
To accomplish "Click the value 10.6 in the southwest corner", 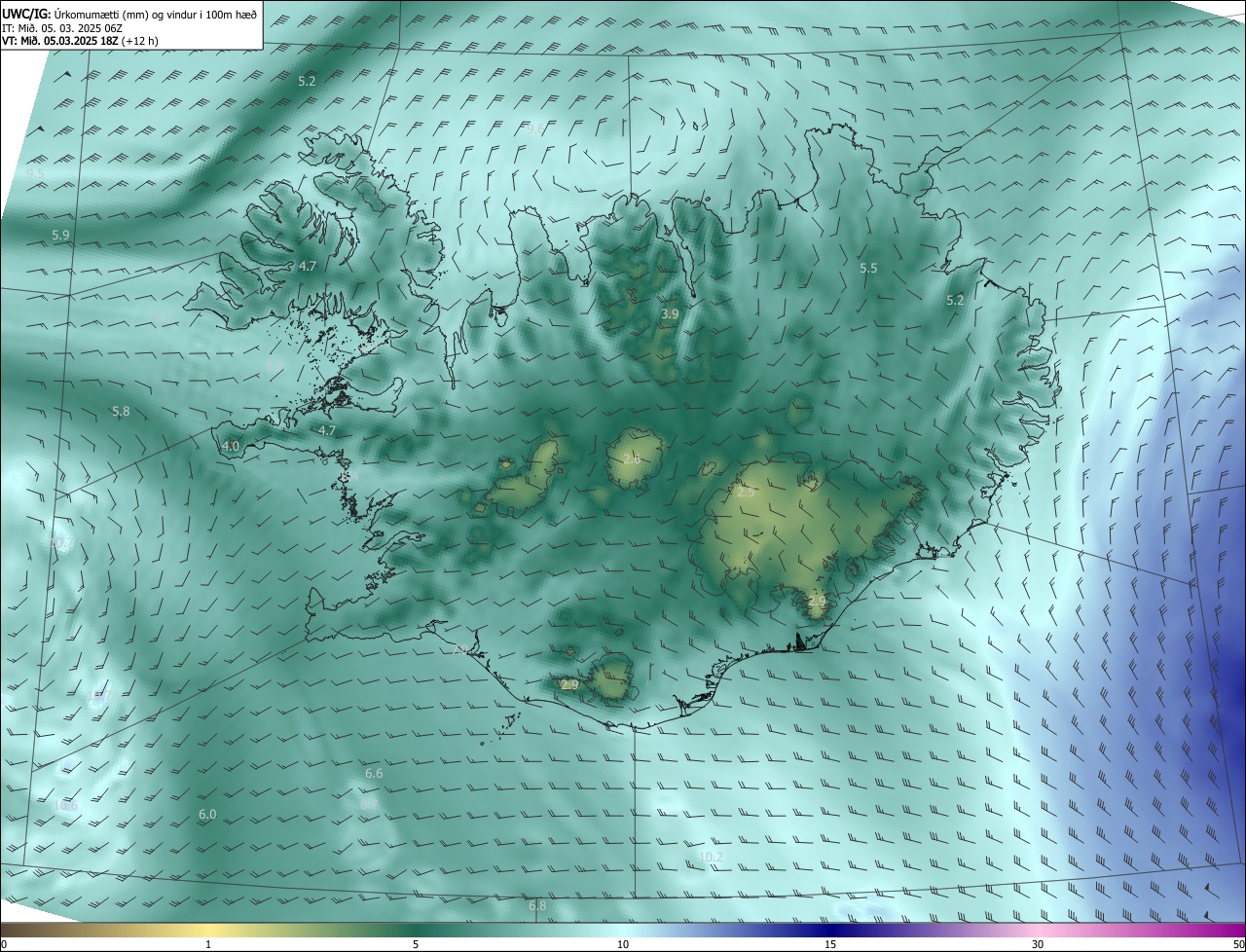I will 65,806.
